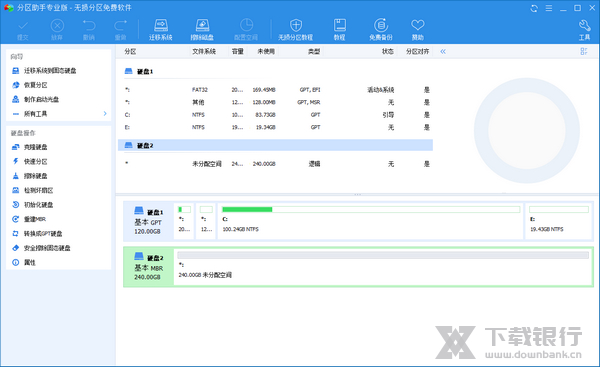Viewport: 600px width, 367px height.
Task: Open the 工具 (Tools) wrench icon
Action: click(x=584, y=29)
